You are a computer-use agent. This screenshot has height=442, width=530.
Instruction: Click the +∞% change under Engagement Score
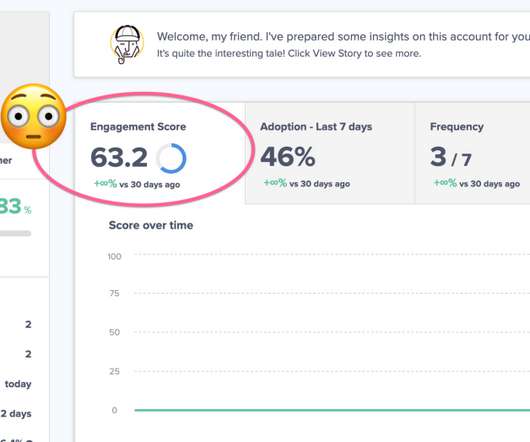click(105, 184)
